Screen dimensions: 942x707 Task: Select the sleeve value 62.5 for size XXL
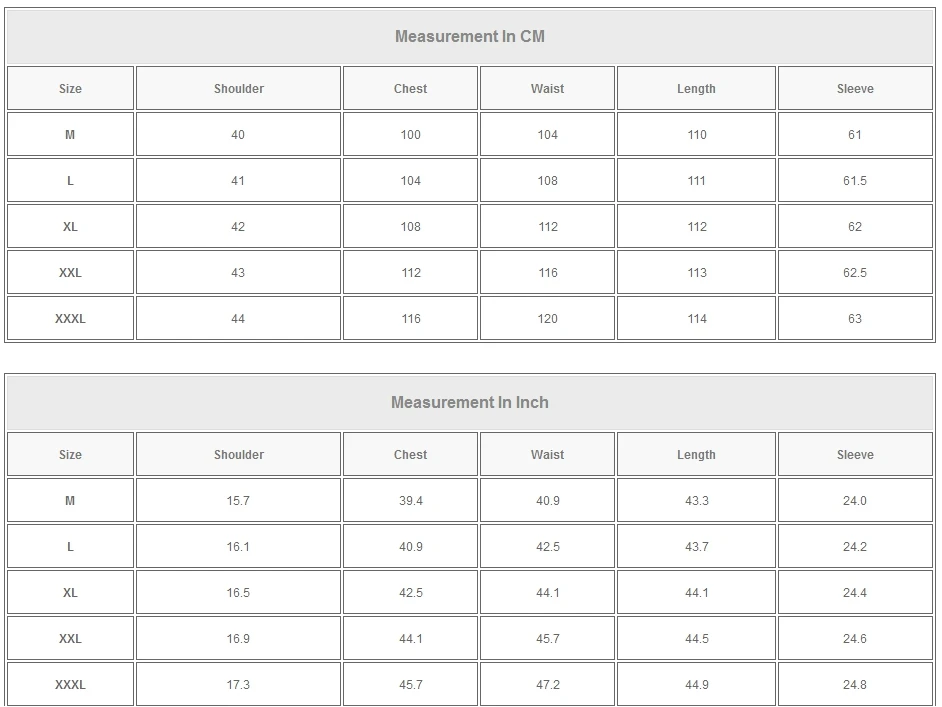[x=855, y=273]
